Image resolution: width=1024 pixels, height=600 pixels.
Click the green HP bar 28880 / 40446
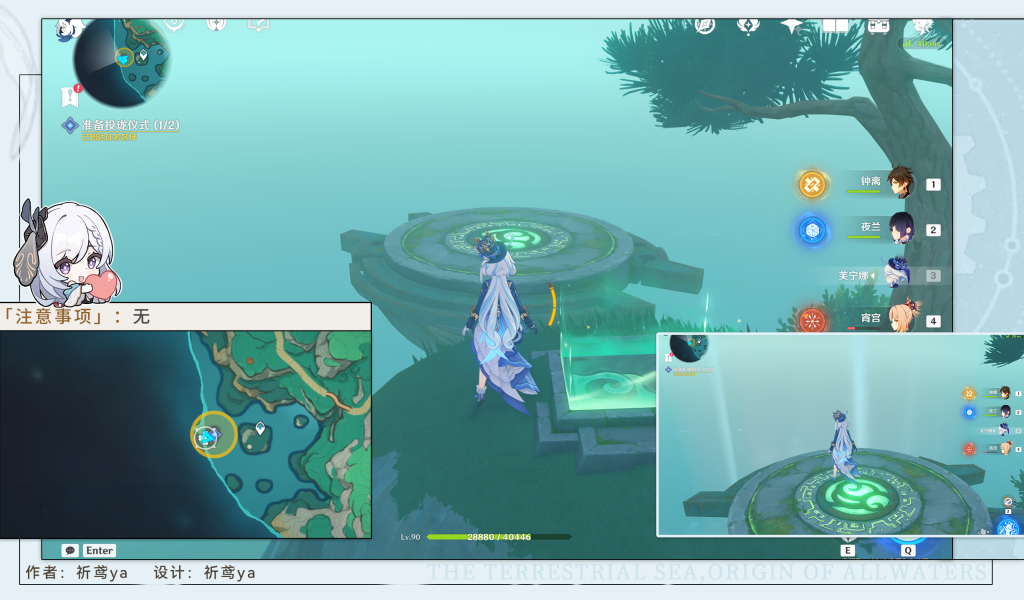click(x=499, y=537)
